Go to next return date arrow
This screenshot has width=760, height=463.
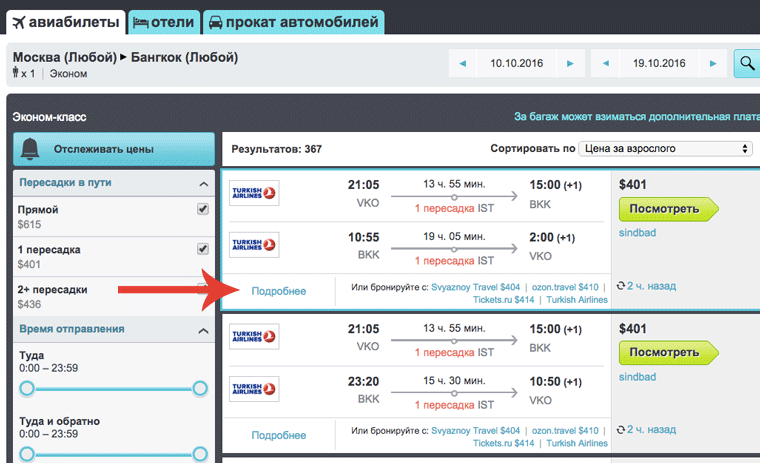pos(712,64)
